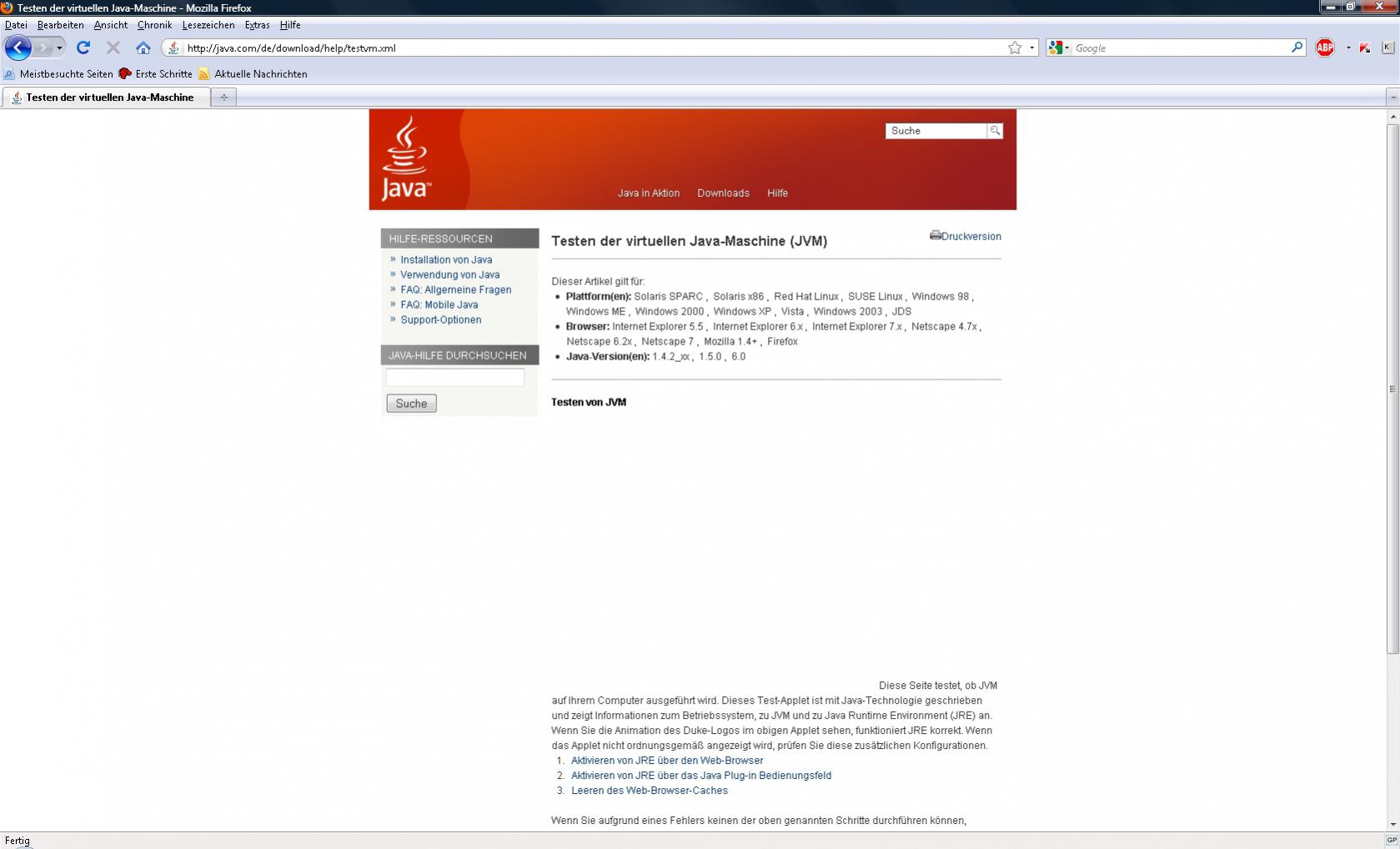List all tabs dropdown arrow

(x=1392, y=98)
